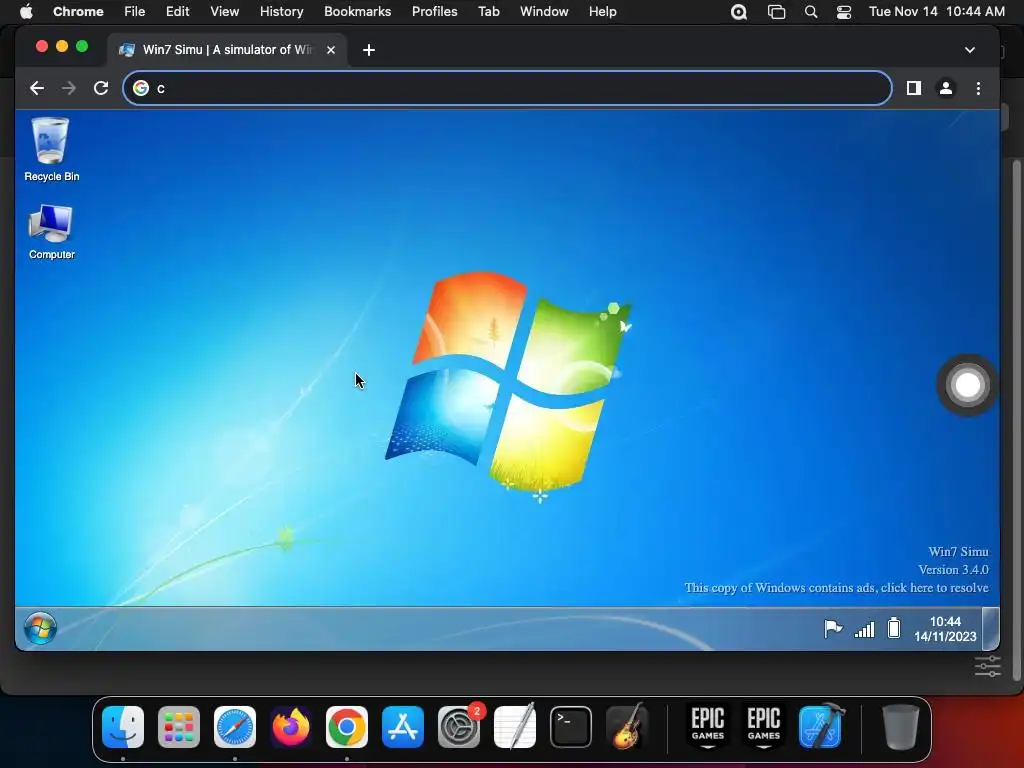The height and width of the screenshot is (768, 1024).
Task: Expand the tab search chevron
Action: (x=970, y=50)
